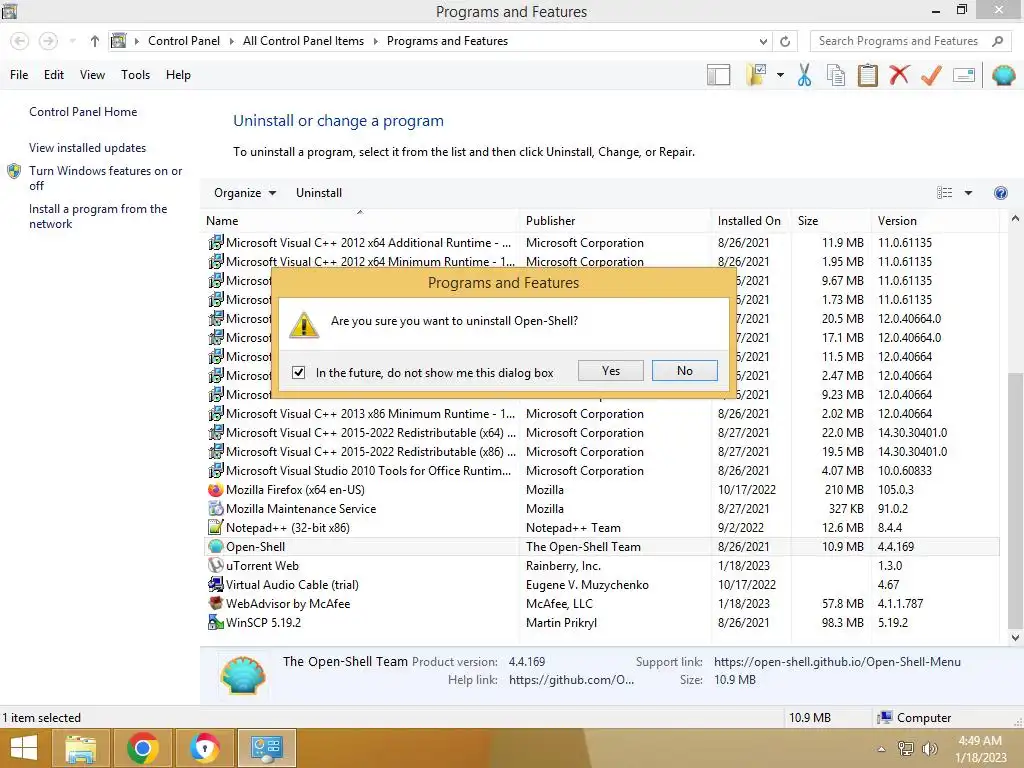Image resolution: width=1024 pixels, height=768 pixels.
Task: Click the Email toolbar icon
Action: (964, 75)
